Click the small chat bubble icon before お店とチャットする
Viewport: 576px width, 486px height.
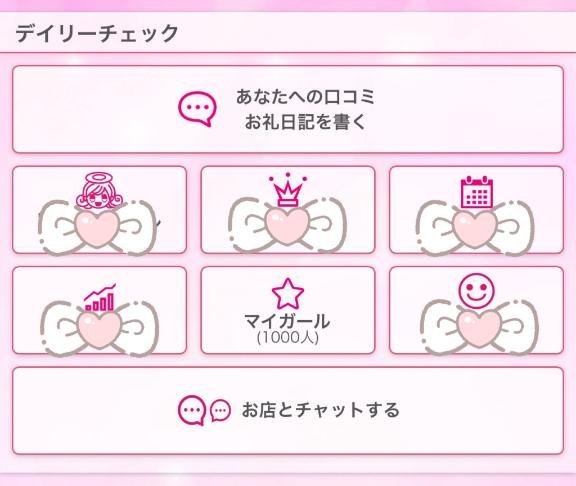tap(220, 410)
